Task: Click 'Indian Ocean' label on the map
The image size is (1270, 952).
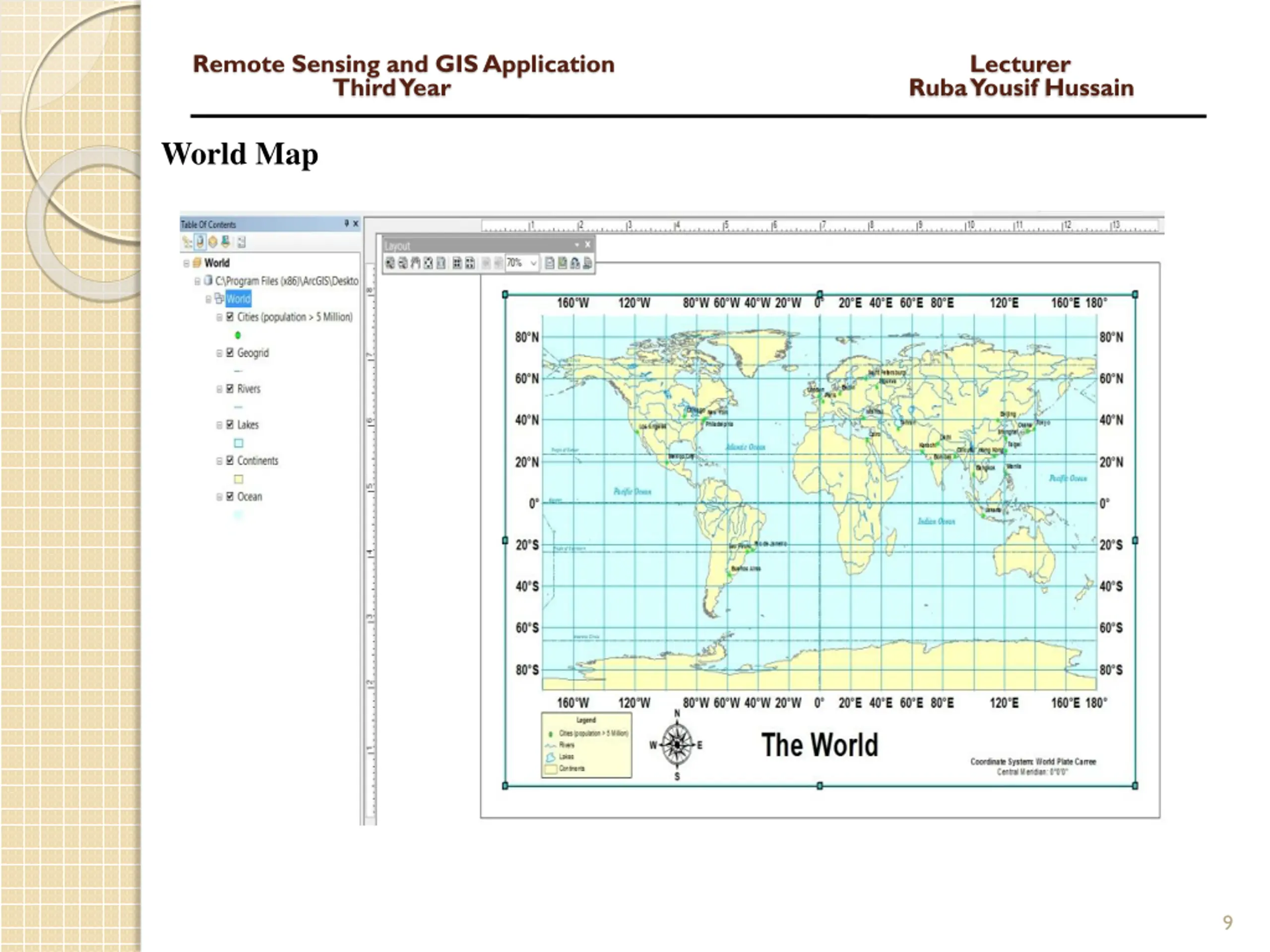Action: point(936,521)
